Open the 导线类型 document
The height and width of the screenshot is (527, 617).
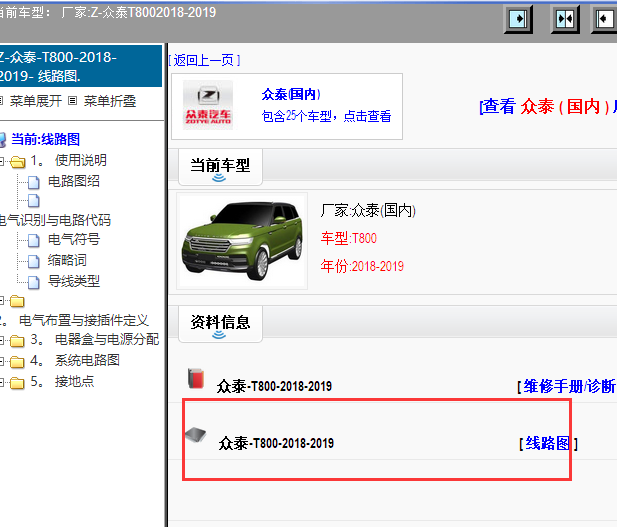pos(74,281)
